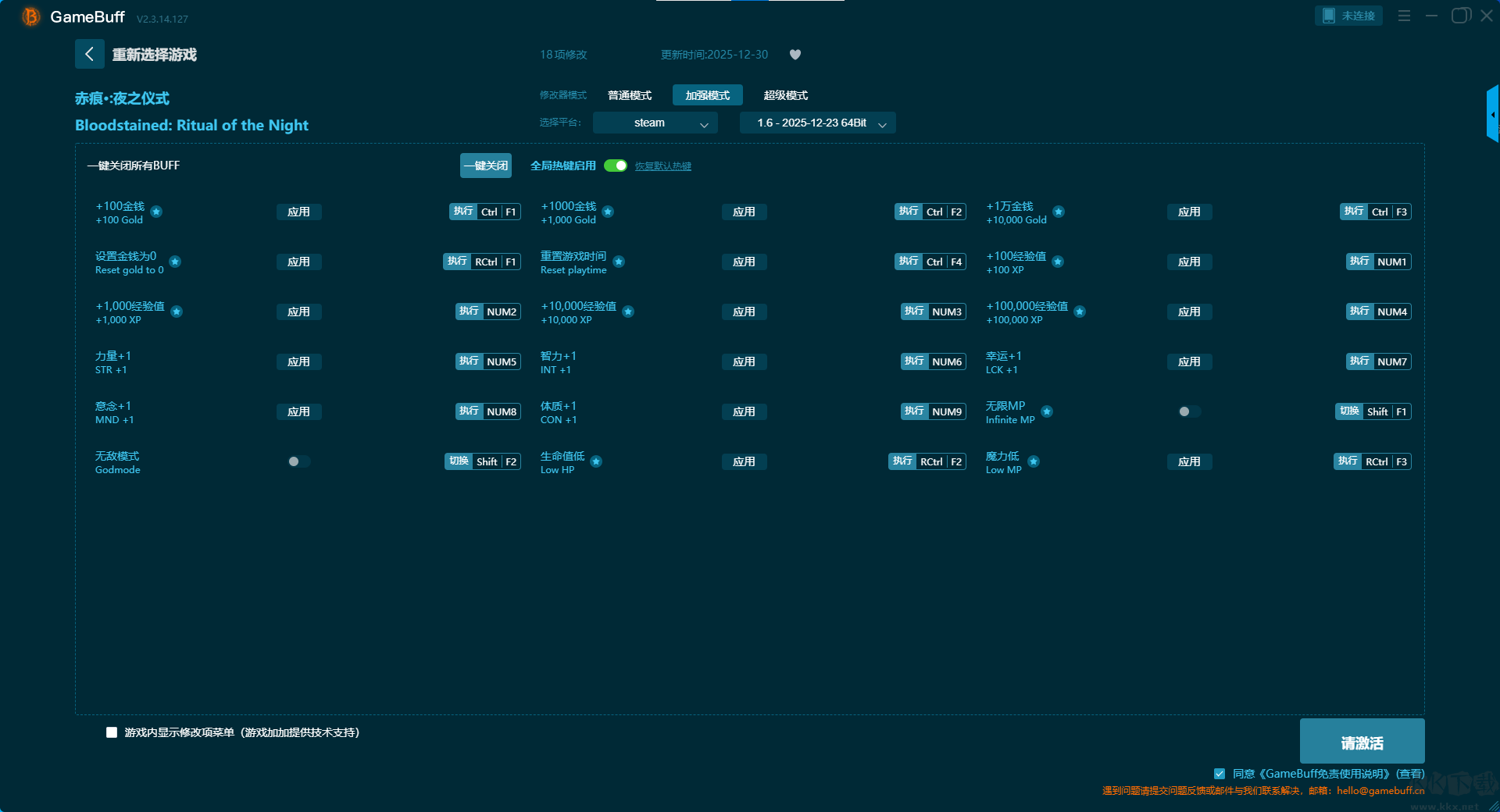Click the star icon beside Low HP
Image resolution: width=1500 pixels, height=812 pixels.
pyautogui.click(x=596, y=461)
